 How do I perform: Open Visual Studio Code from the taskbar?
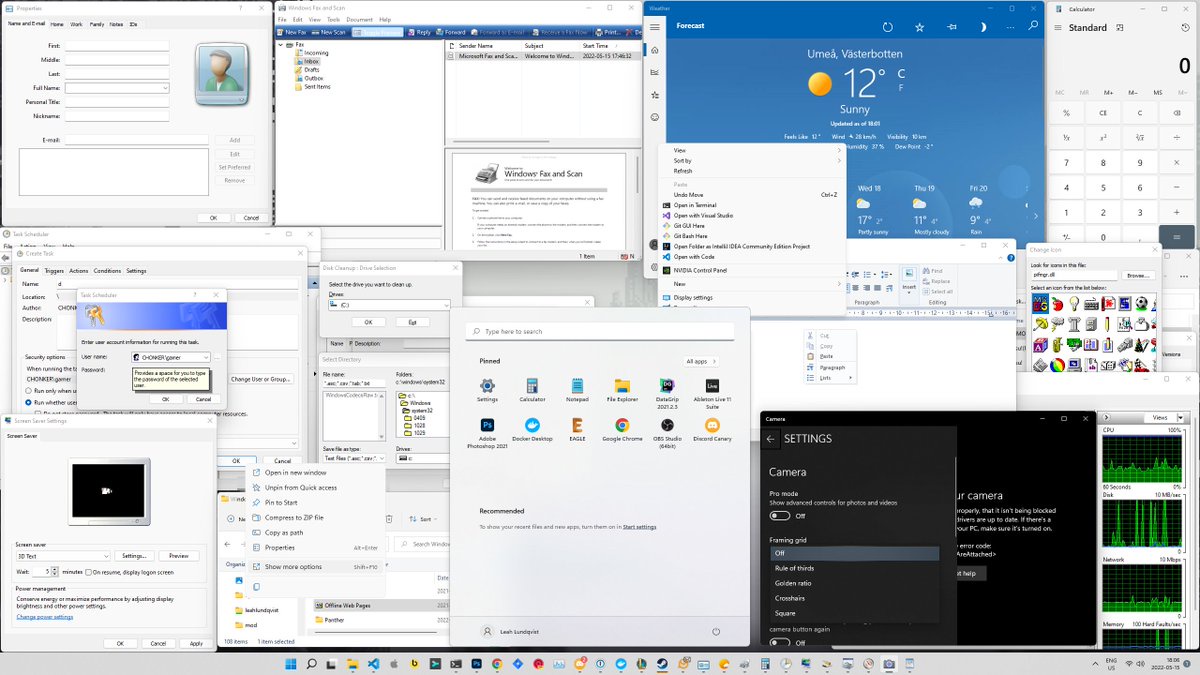click(x=373, y=664)
